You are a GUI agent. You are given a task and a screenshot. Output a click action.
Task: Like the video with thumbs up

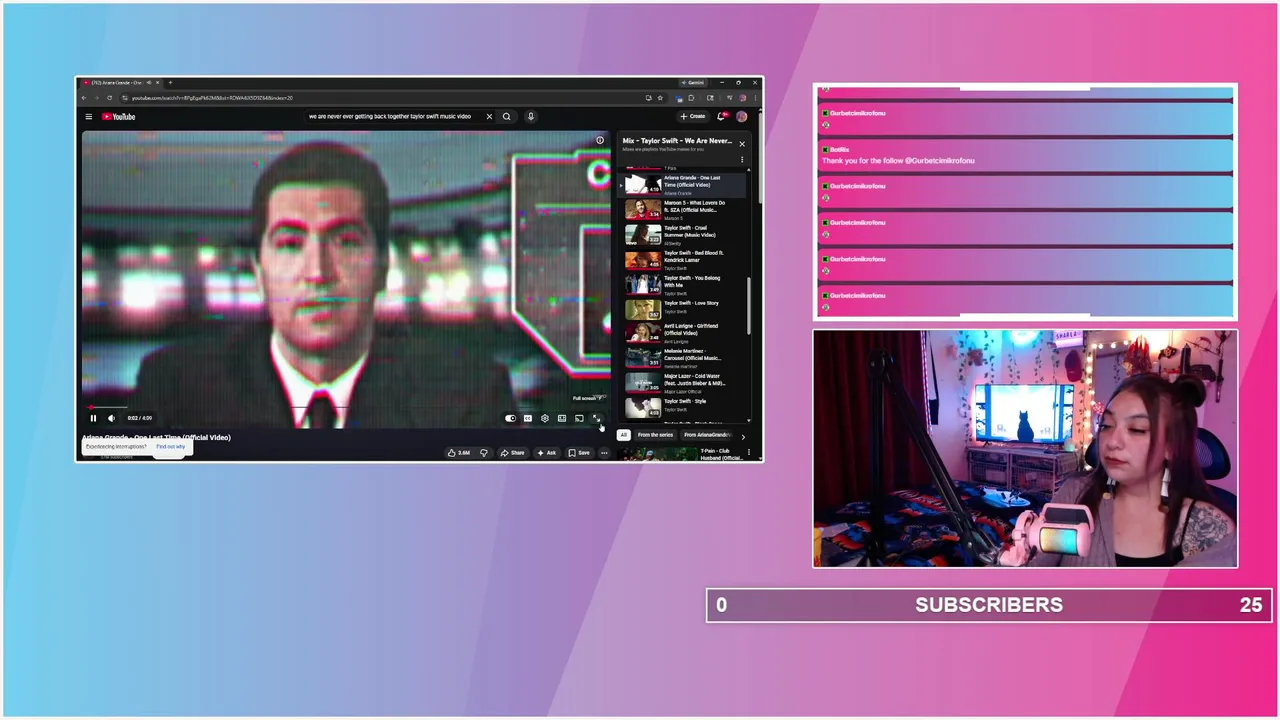coord(459,453)
